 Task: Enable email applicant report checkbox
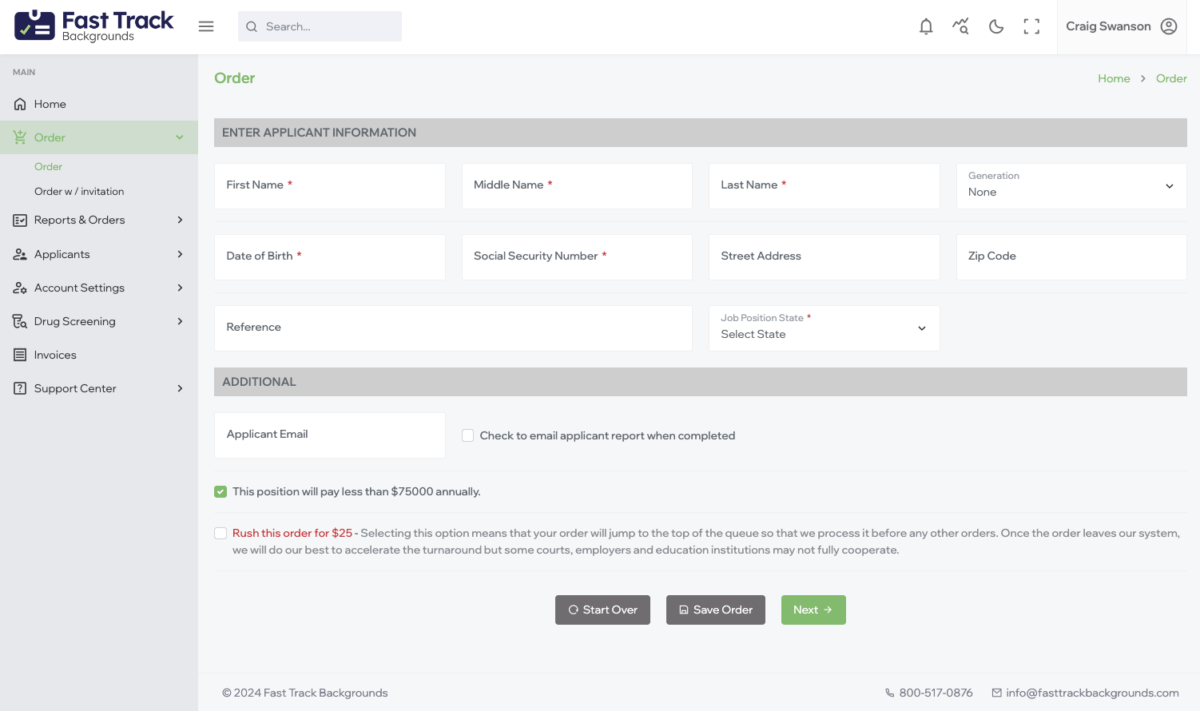pyautogui.click(x=468, y=436)
